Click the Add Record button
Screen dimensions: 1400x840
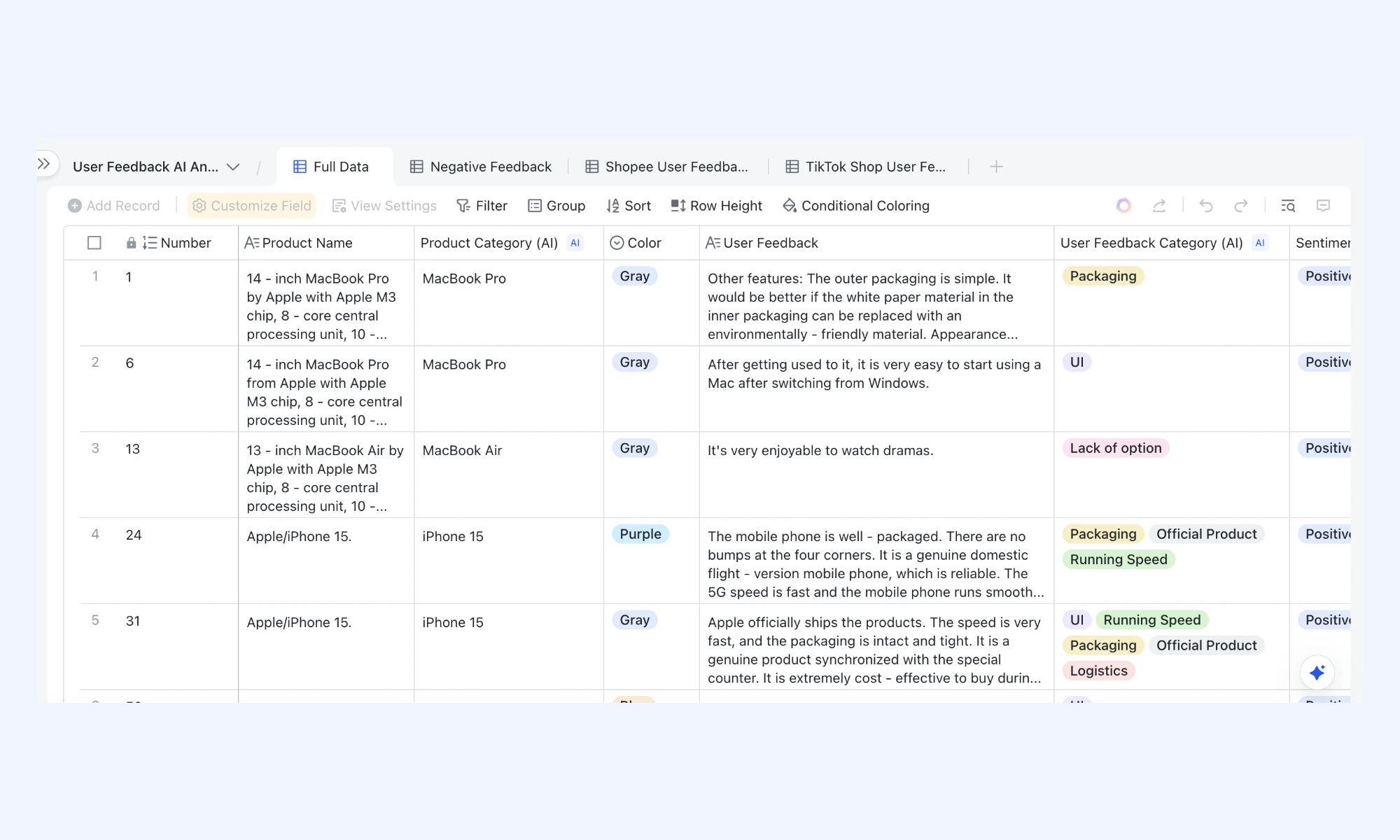[x=114, y=206]
